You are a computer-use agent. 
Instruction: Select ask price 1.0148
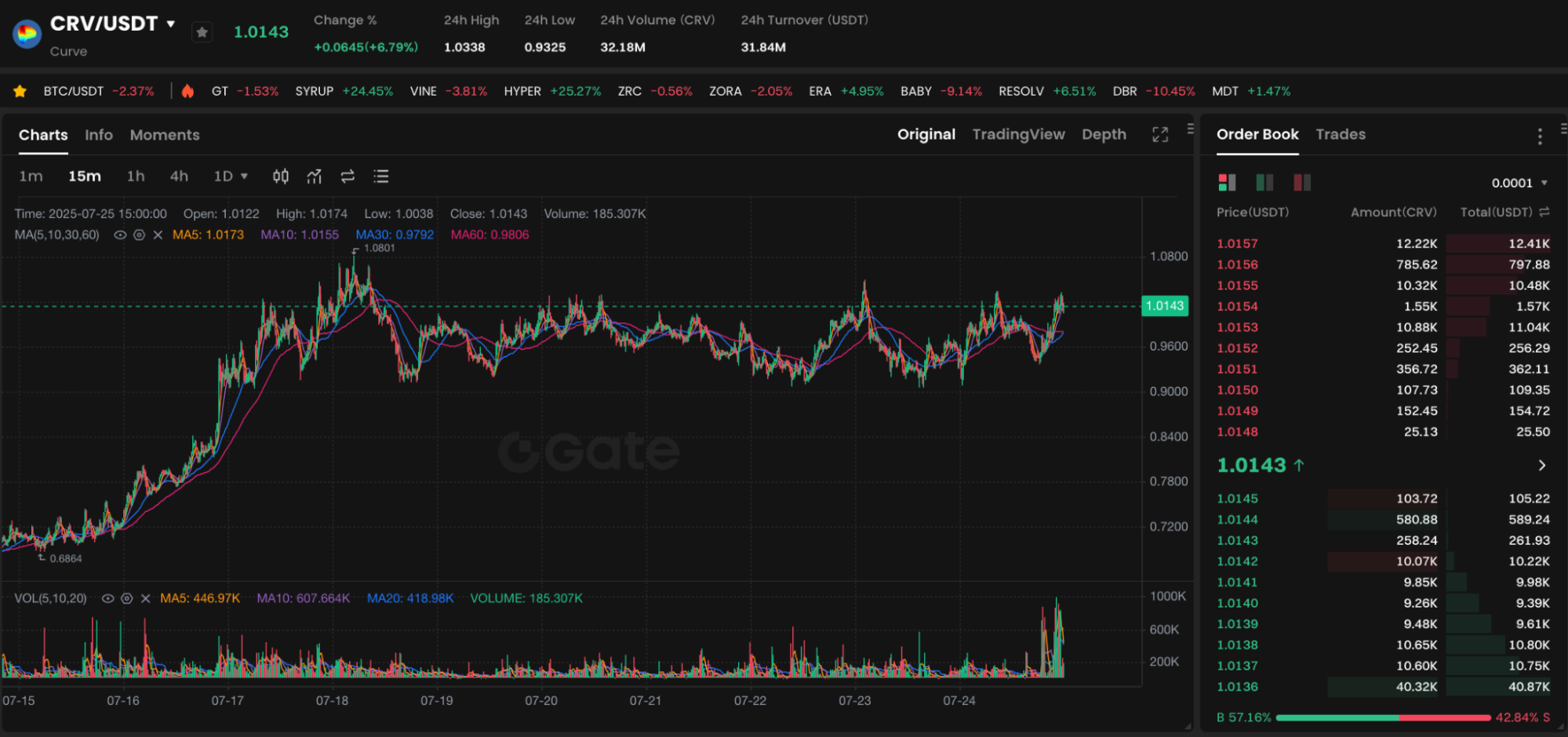[1237, 432]
